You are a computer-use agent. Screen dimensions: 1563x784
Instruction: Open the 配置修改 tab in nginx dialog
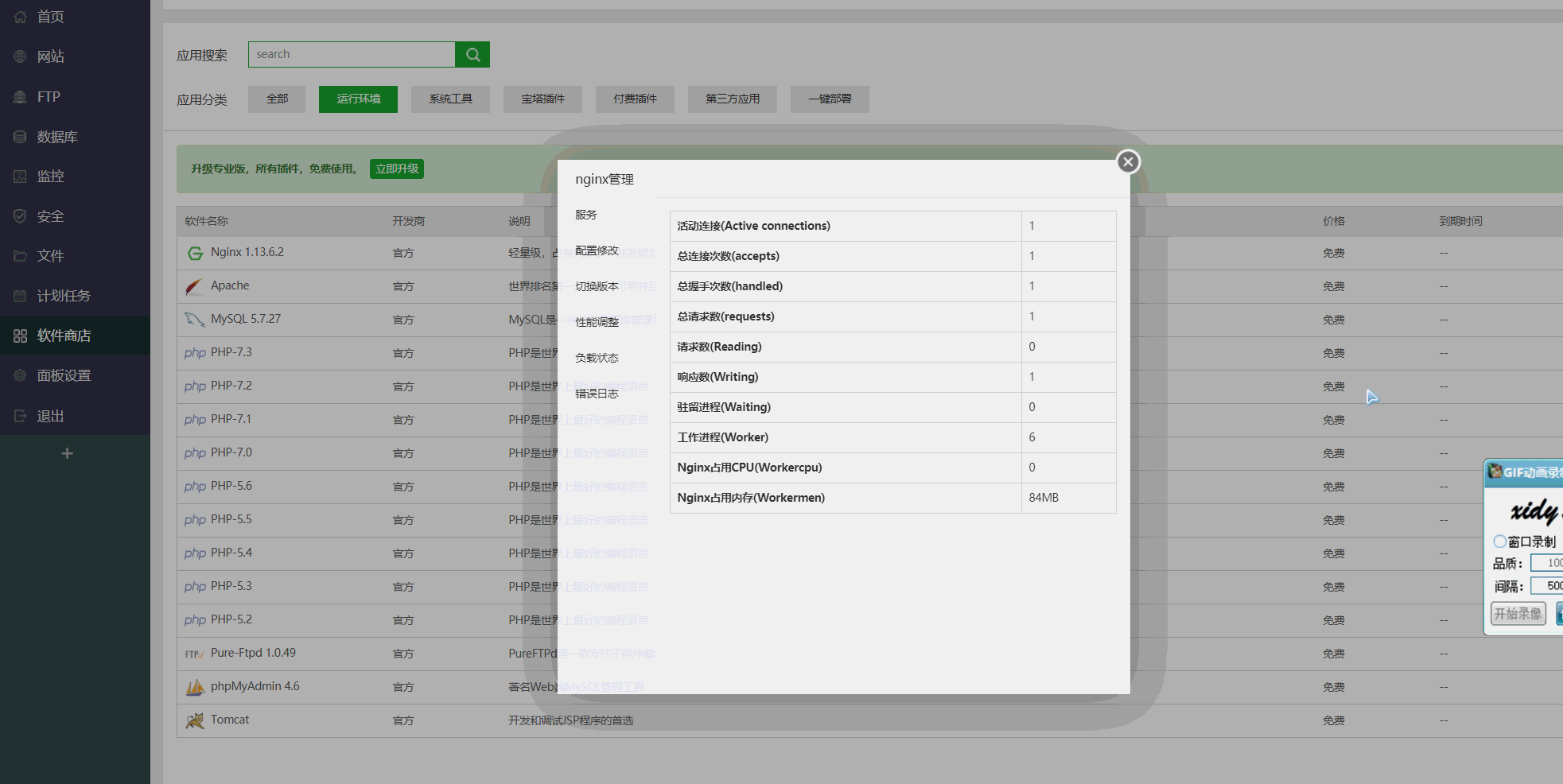pos(597,250)
